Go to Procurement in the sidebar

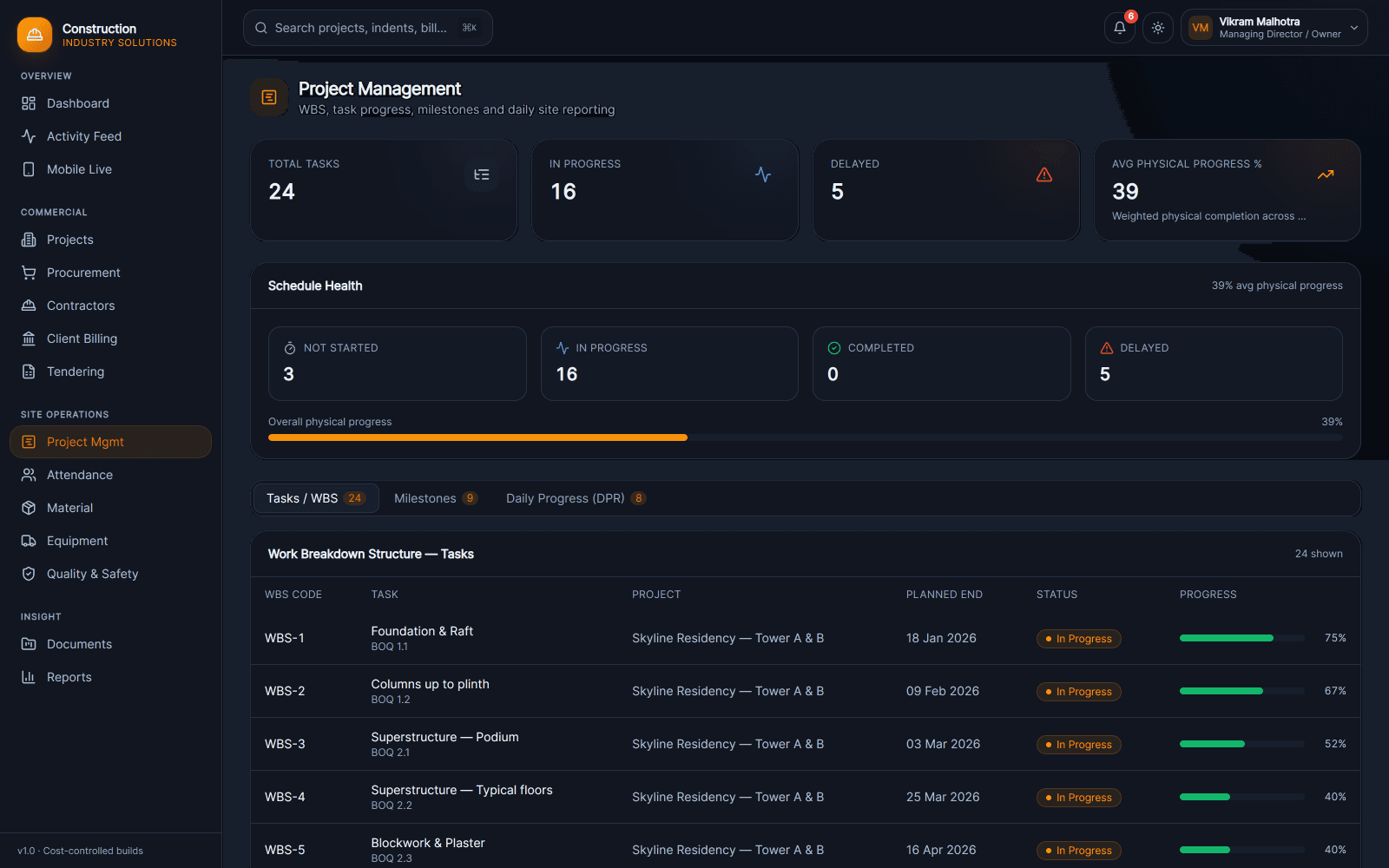coord(110,273)
